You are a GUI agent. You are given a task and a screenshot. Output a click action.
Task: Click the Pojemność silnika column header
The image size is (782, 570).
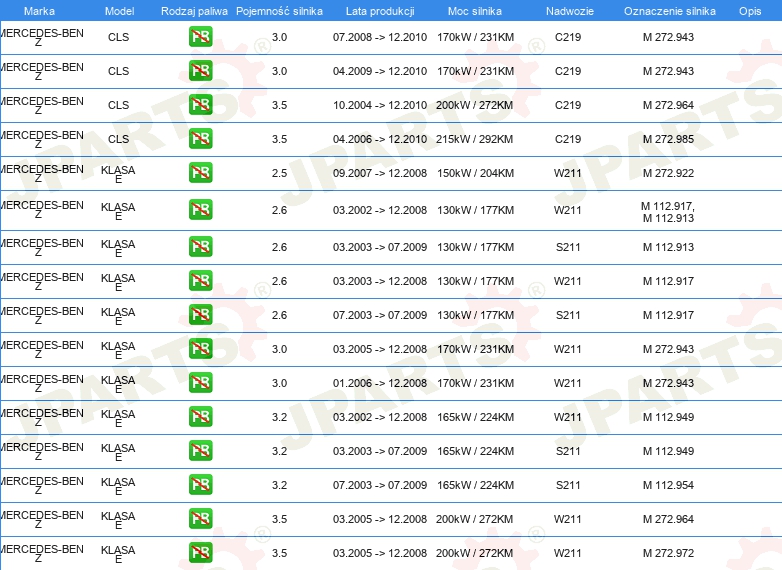(x=279, y=10)
